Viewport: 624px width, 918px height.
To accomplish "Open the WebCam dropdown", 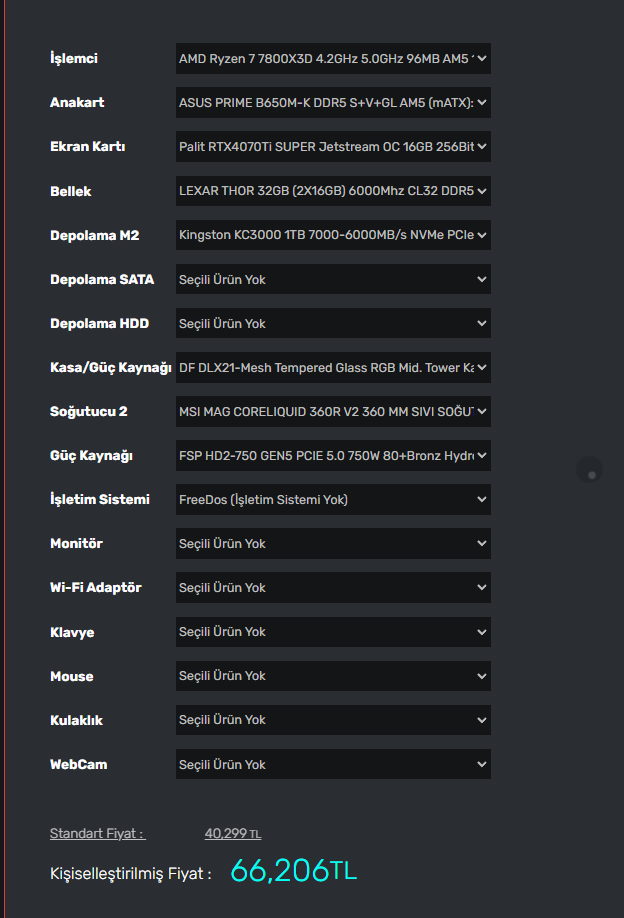I will (x=333, y=764).
